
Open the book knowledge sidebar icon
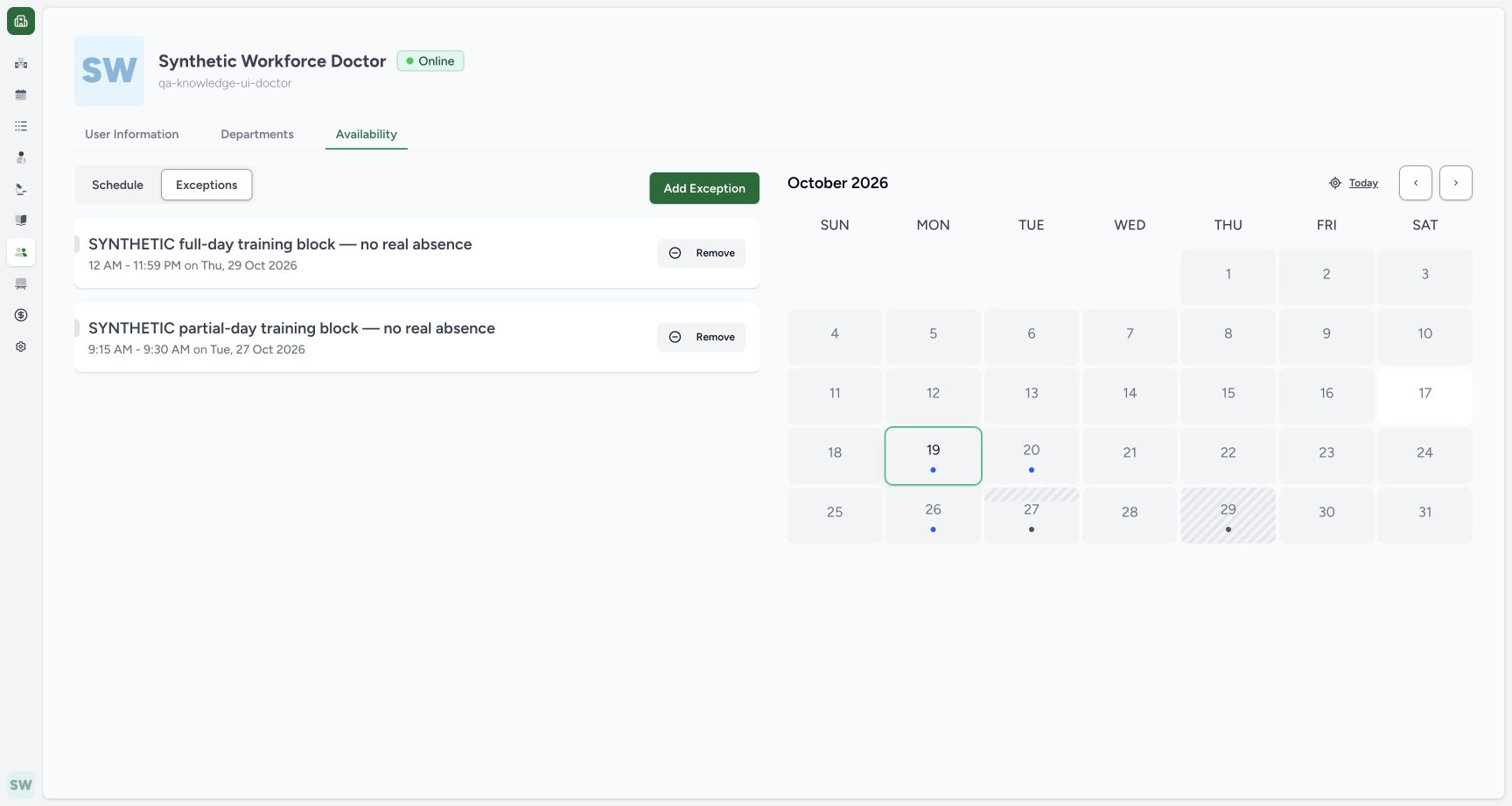21,221
